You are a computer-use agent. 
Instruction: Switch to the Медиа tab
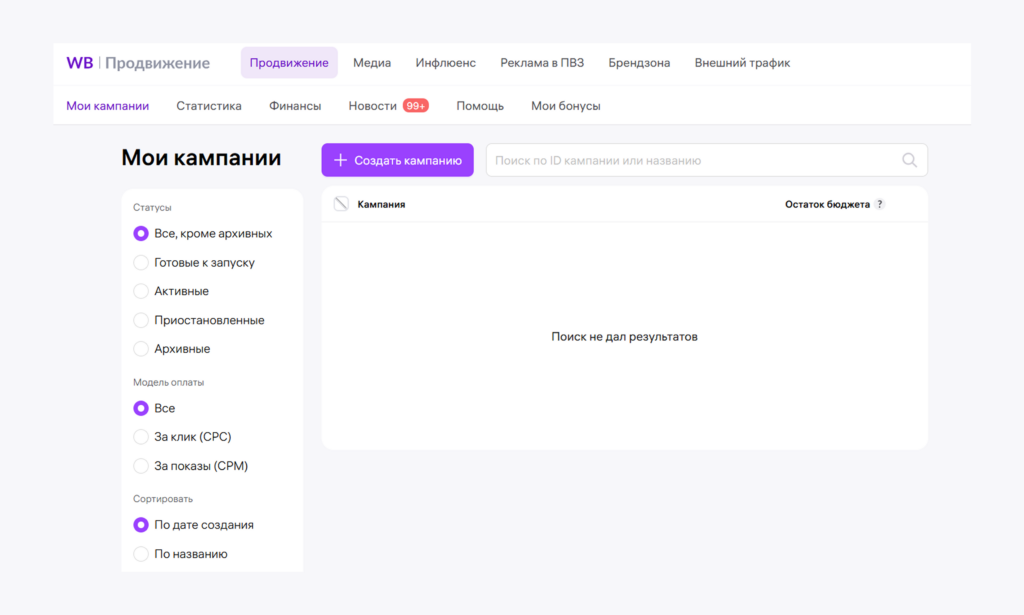[371, 62]
